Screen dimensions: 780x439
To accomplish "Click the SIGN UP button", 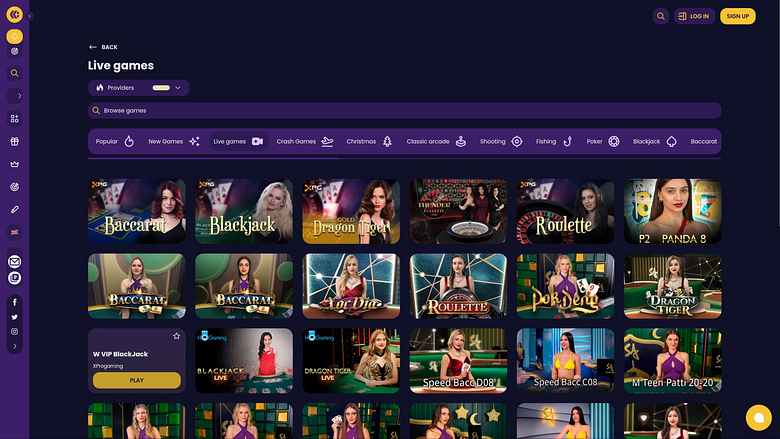I will 737,16.
